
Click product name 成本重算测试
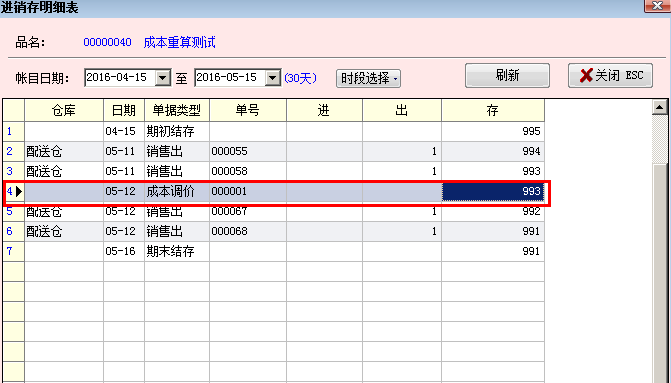(179, 42)
